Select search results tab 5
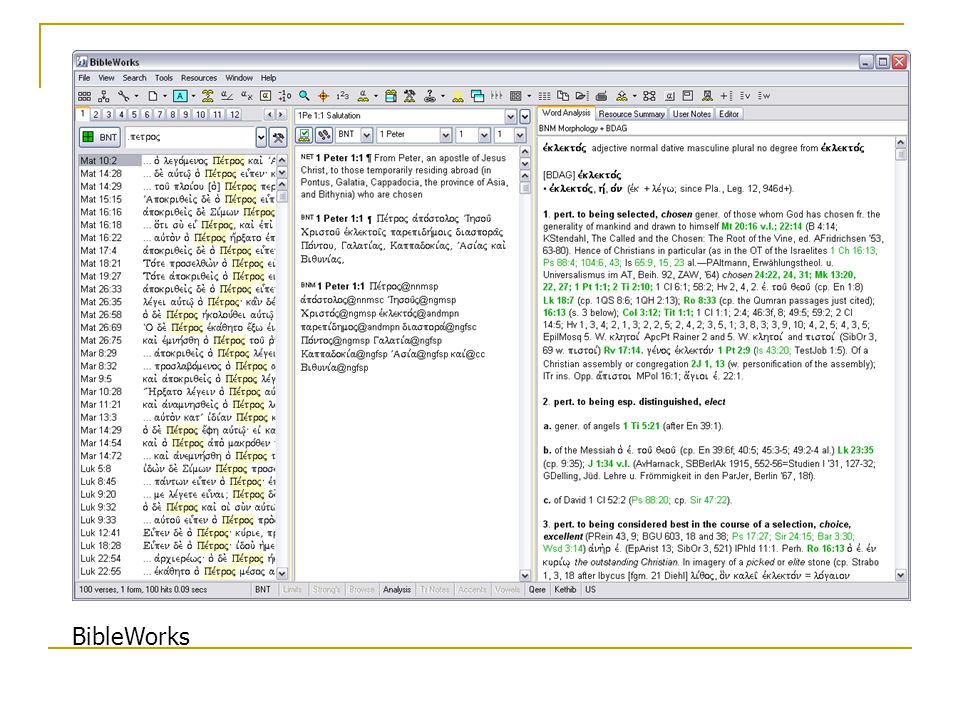 pyautogui.click(x=134, y=114)
